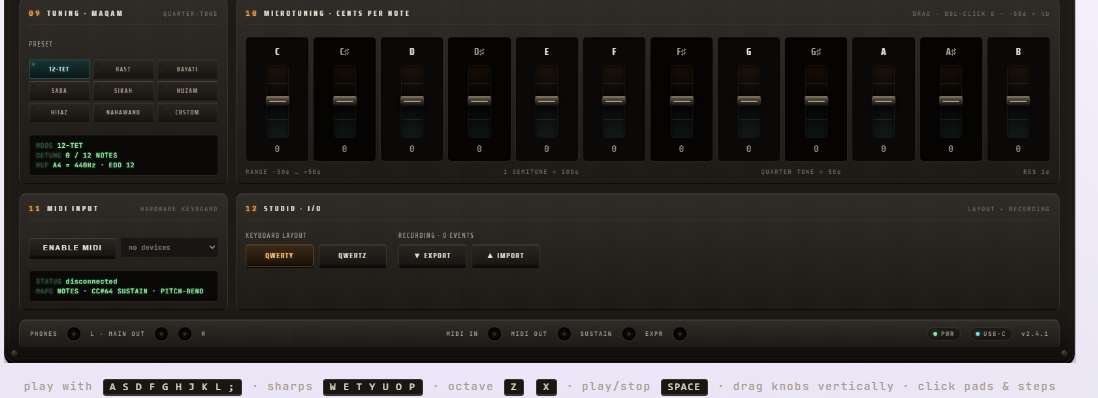Click 'REF A4 = 440Hz · EDO 12' readout
Screen dimensions: 1098x398
click(x=85, y=165)
